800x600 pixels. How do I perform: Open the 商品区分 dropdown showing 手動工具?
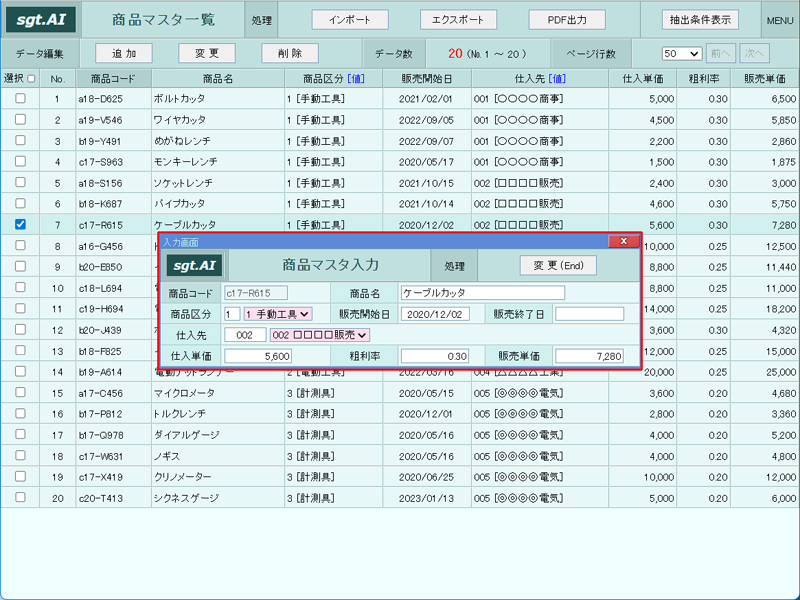click(278, 314)
